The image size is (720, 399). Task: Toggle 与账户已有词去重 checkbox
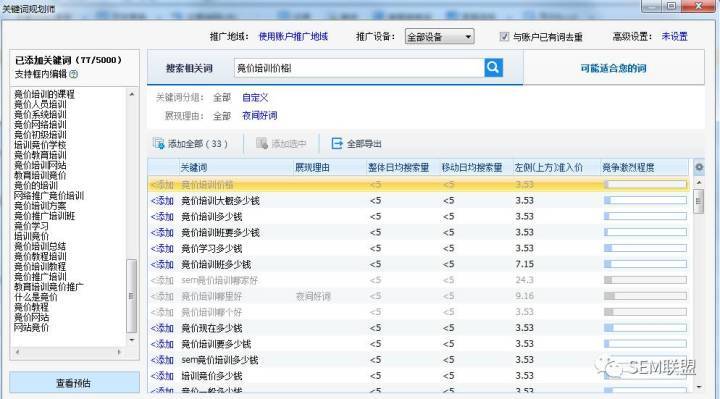pyautogui.click(x=504, y=36)
